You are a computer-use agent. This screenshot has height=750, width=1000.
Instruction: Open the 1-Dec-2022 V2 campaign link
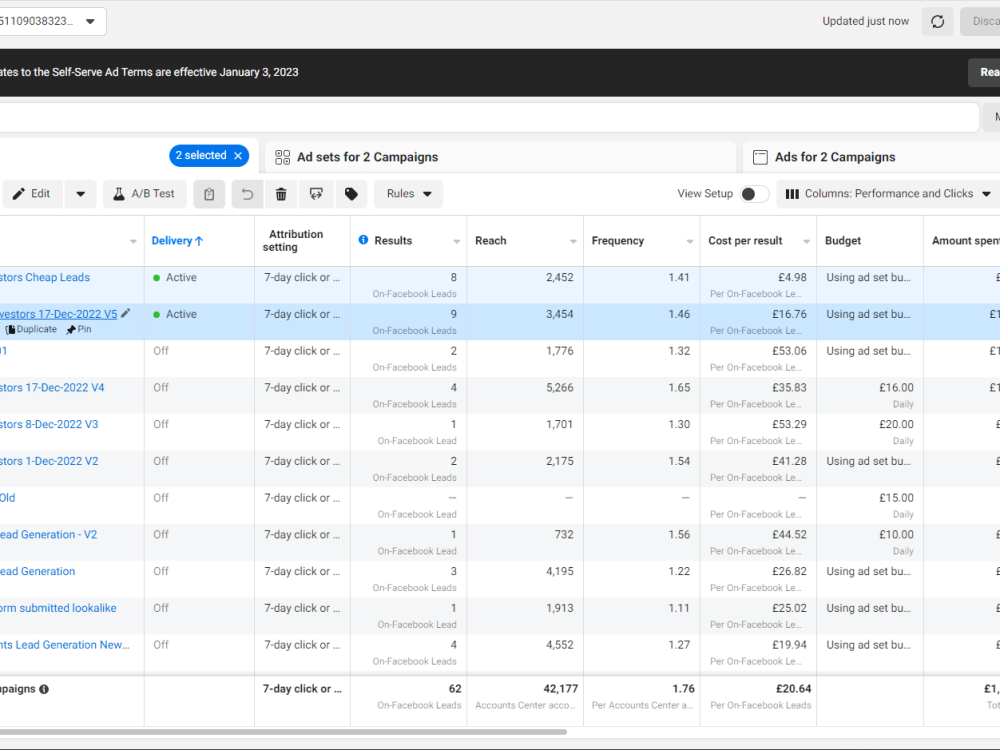(49, 461)
